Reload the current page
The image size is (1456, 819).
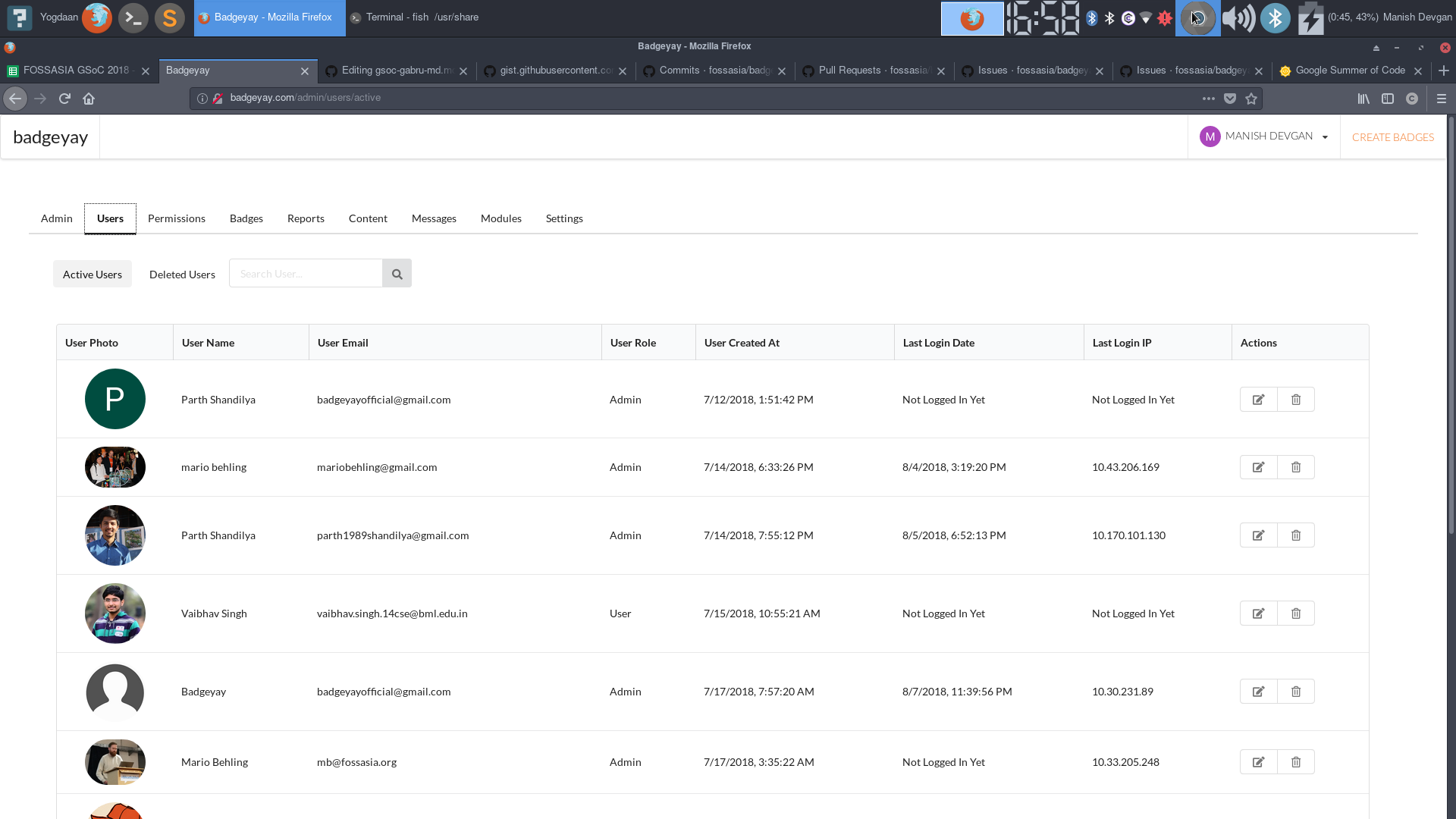(x=64, y=99)
